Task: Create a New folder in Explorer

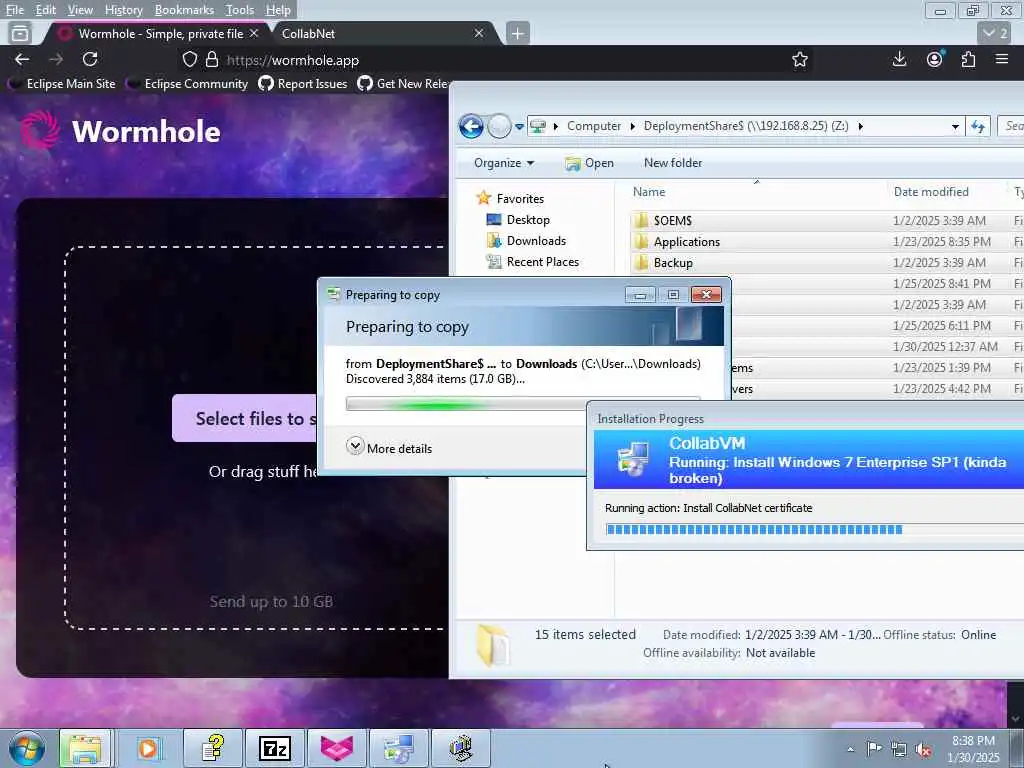Action: [x=673, y=163]
